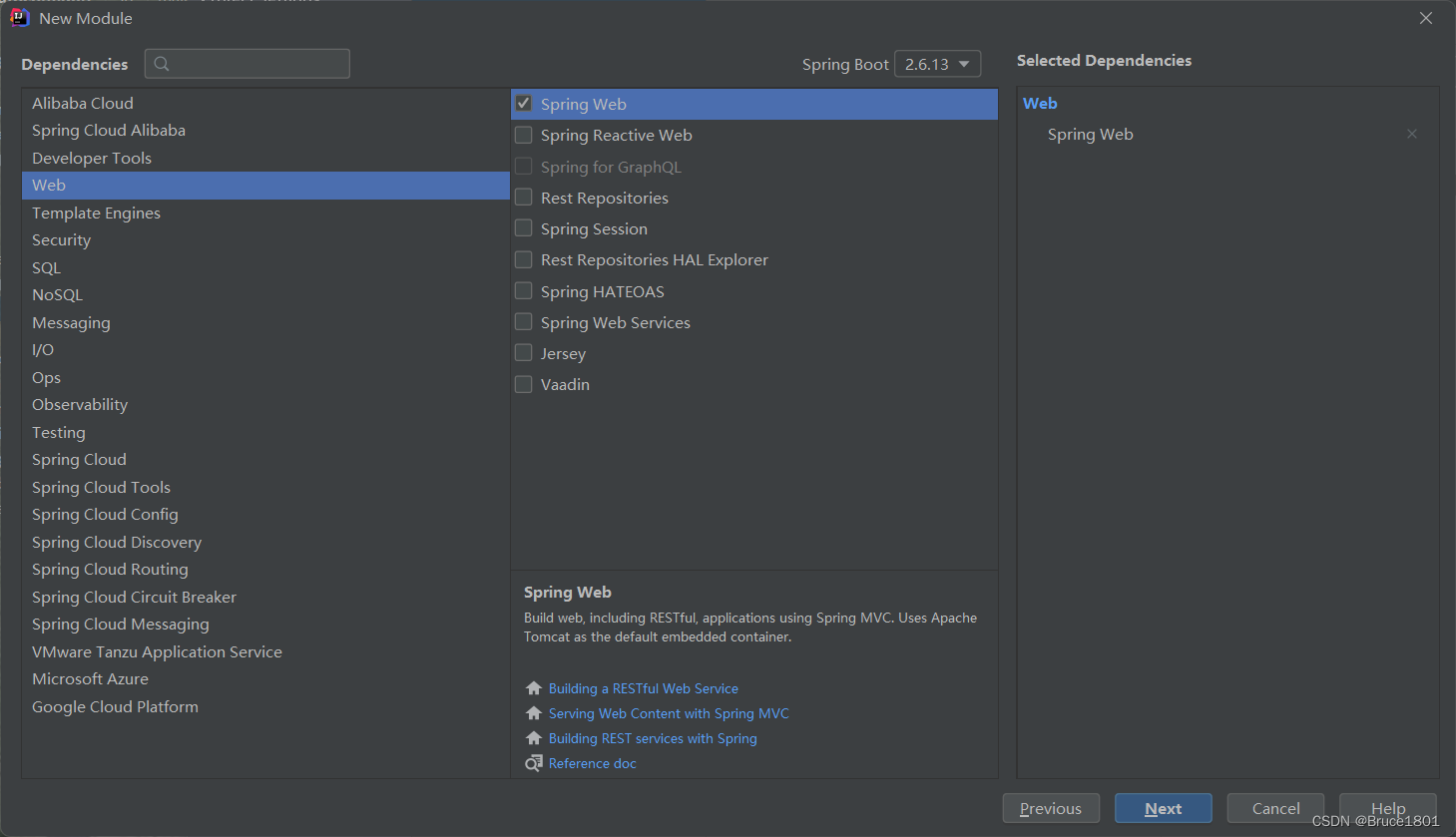Click the reference doc icon
The width and height of the screenshot is (1456, 837).
[534, 763]
